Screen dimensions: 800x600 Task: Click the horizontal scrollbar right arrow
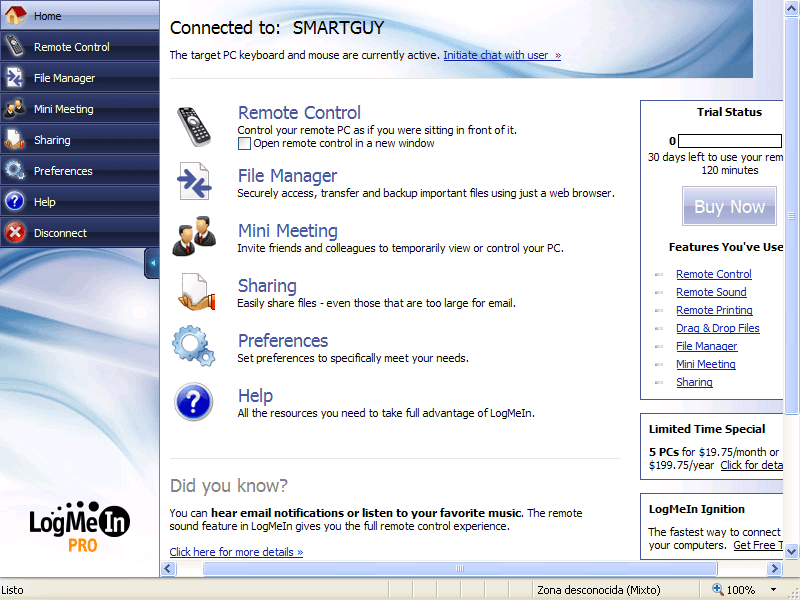774,569
